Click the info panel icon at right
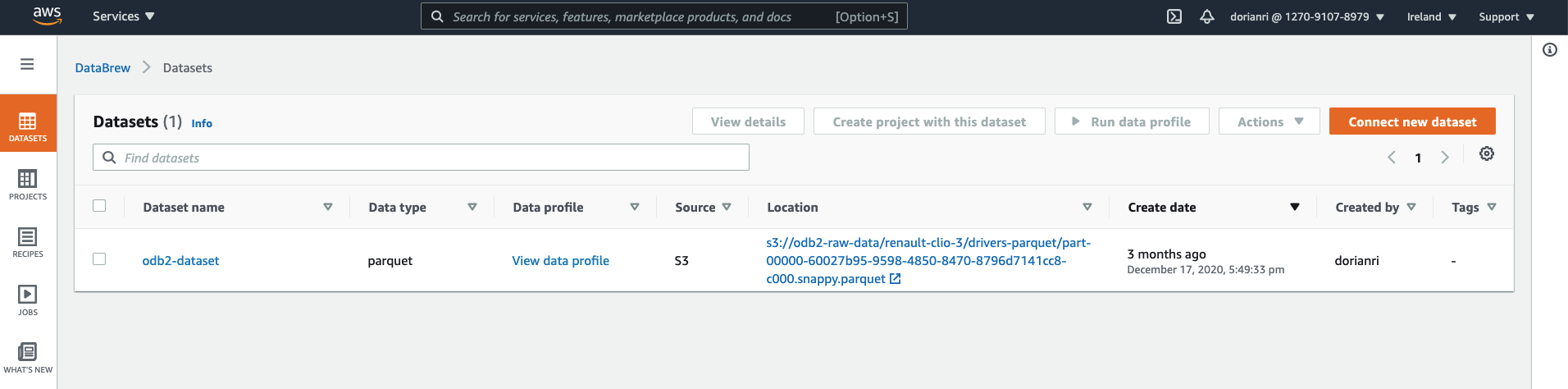This screenshot has height=389, width=1568. tap(1549, 50)
